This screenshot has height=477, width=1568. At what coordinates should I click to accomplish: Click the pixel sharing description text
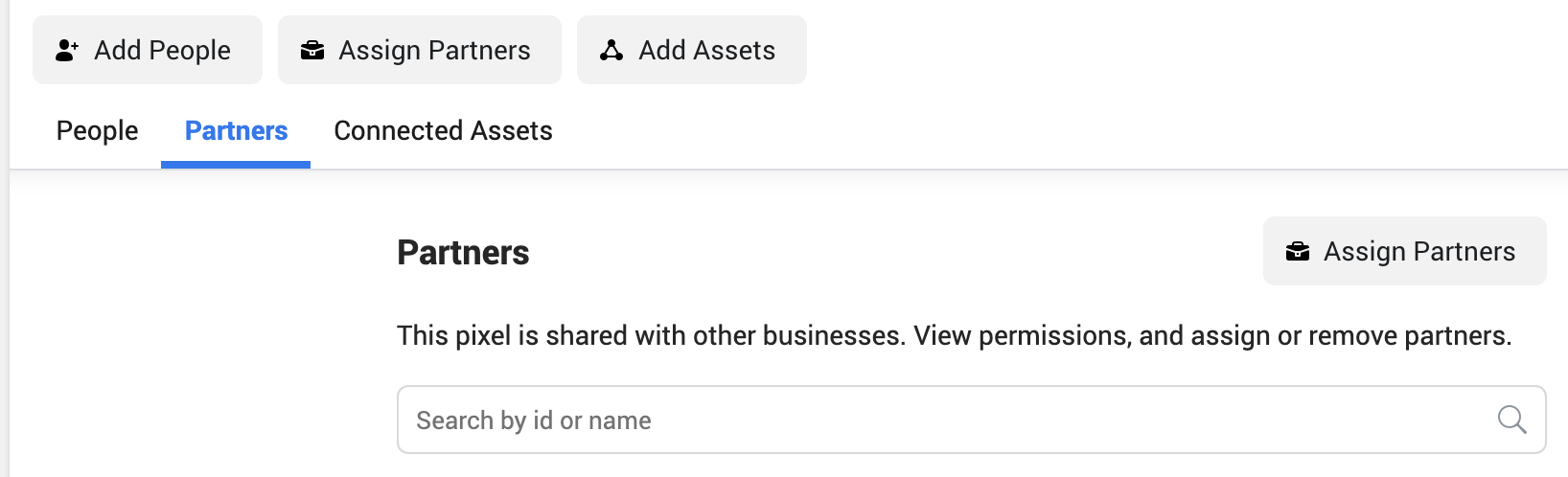click(x=955, y=336)
